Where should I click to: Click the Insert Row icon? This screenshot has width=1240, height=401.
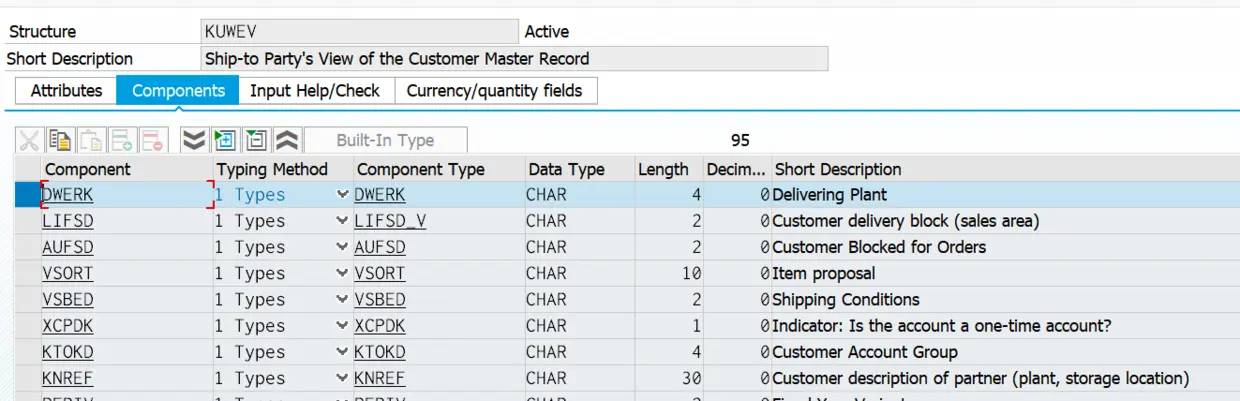coord(122,141)
